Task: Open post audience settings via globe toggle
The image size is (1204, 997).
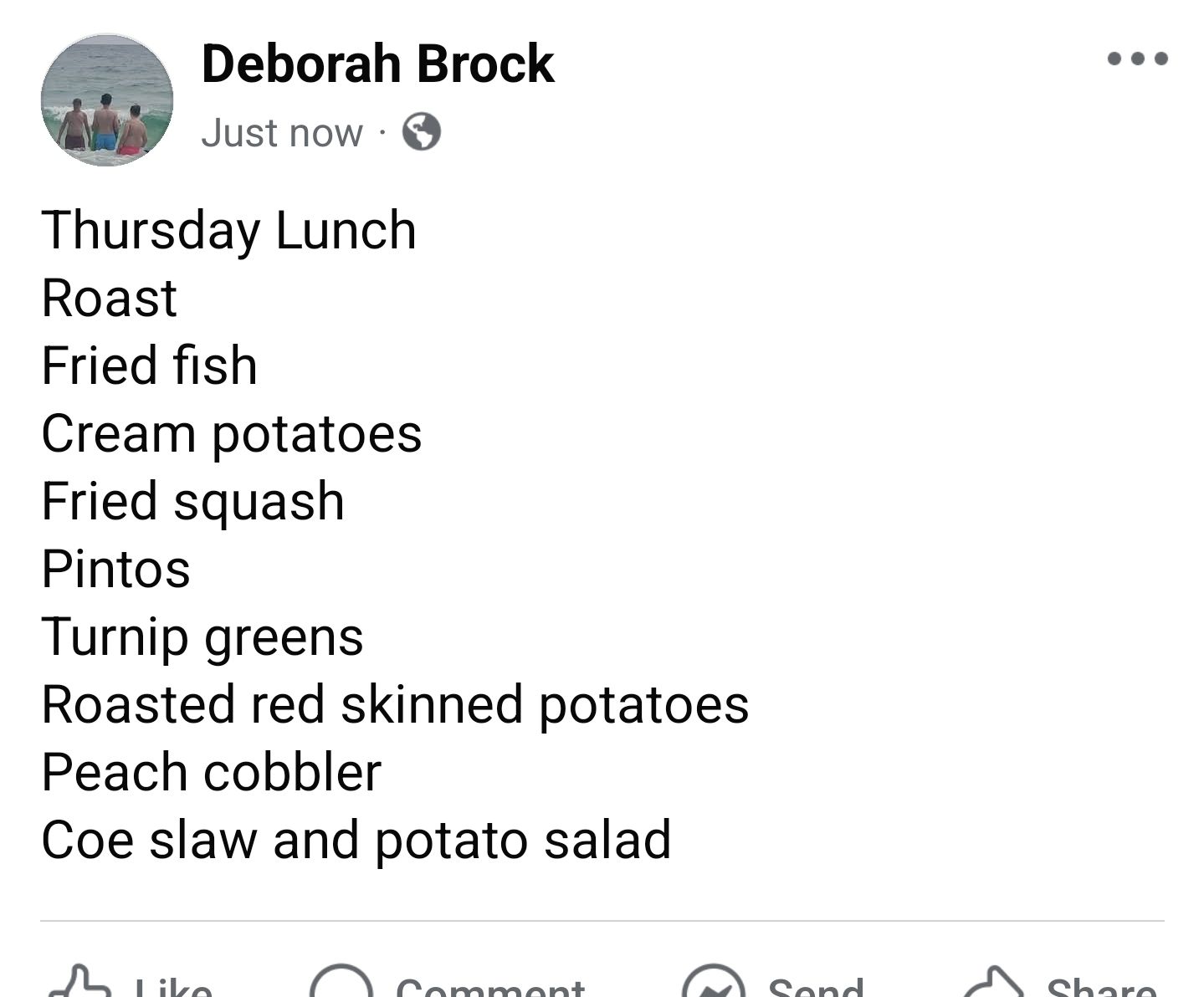Action: click(423, 132)
